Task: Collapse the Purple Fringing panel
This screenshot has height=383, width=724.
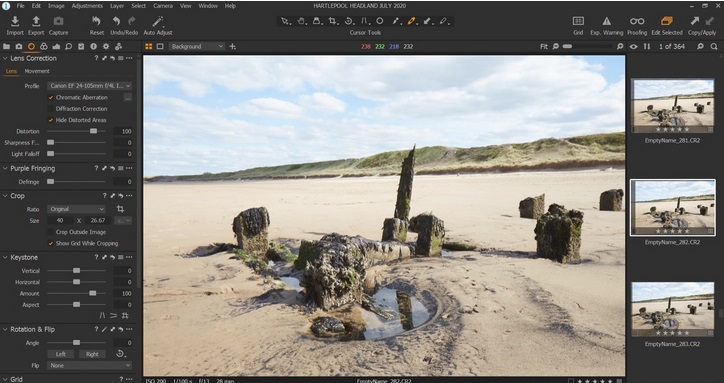Action: 6,169
